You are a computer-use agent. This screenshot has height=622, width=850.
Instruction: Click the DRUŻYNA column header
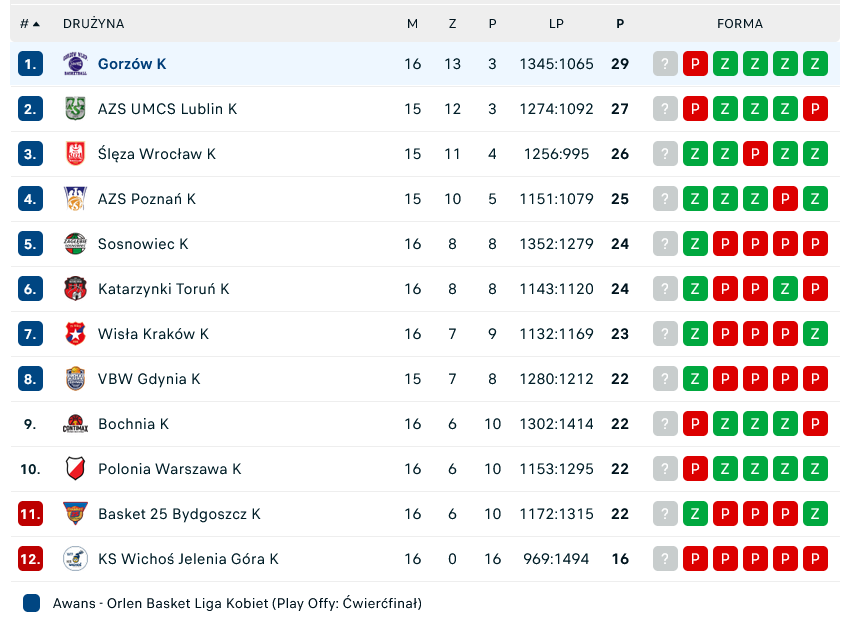93,23
